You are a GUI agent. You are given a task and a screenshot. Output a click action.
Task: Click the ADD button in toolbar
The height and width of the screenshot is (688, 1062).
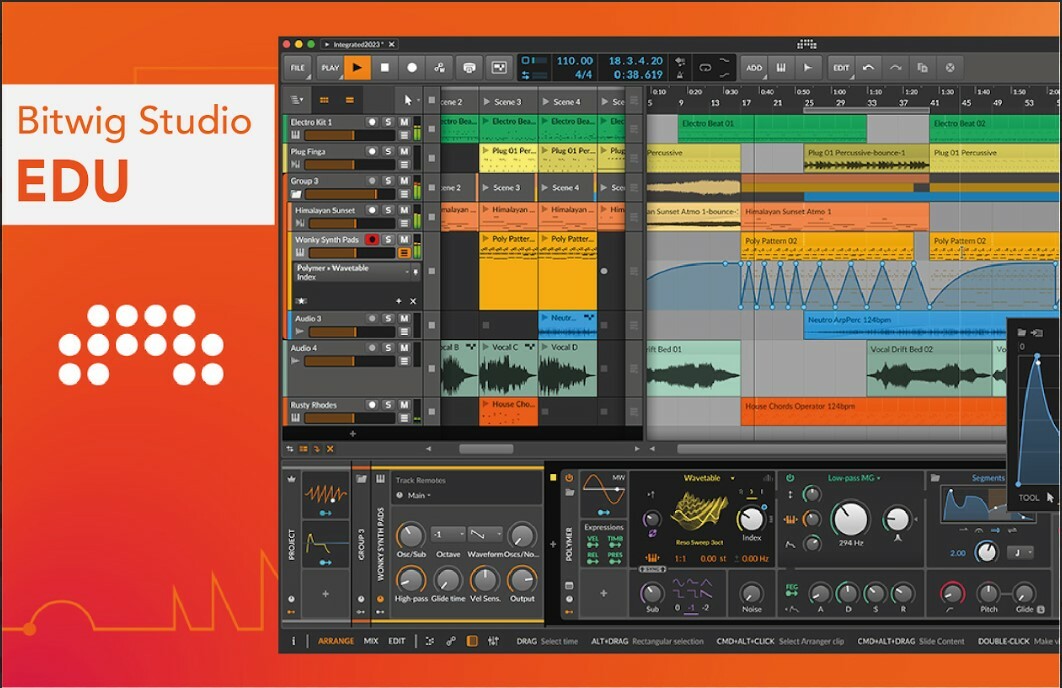pos(754,68)
